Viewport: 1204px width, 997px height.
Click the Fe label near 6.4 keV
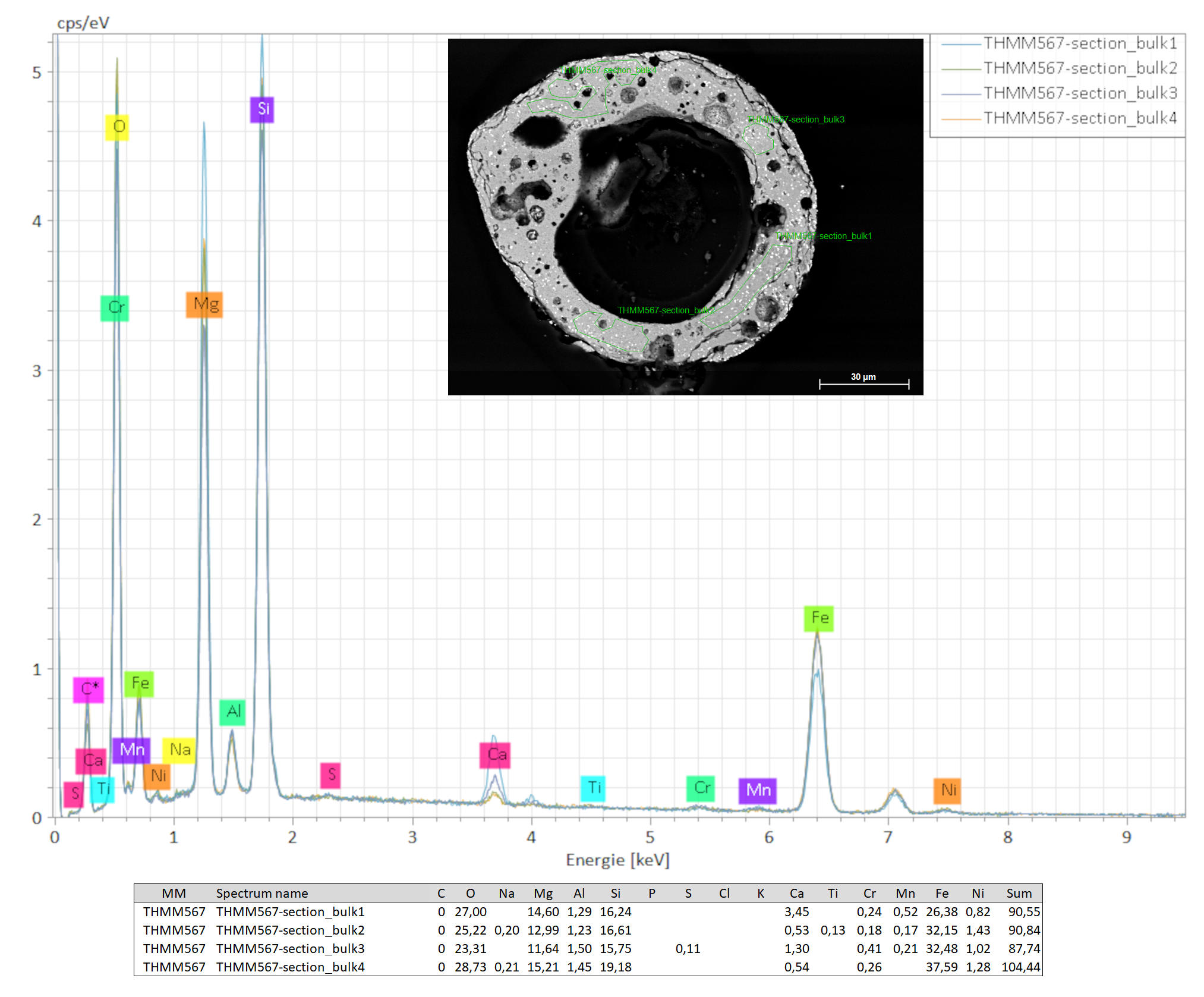tap(819, 618)
